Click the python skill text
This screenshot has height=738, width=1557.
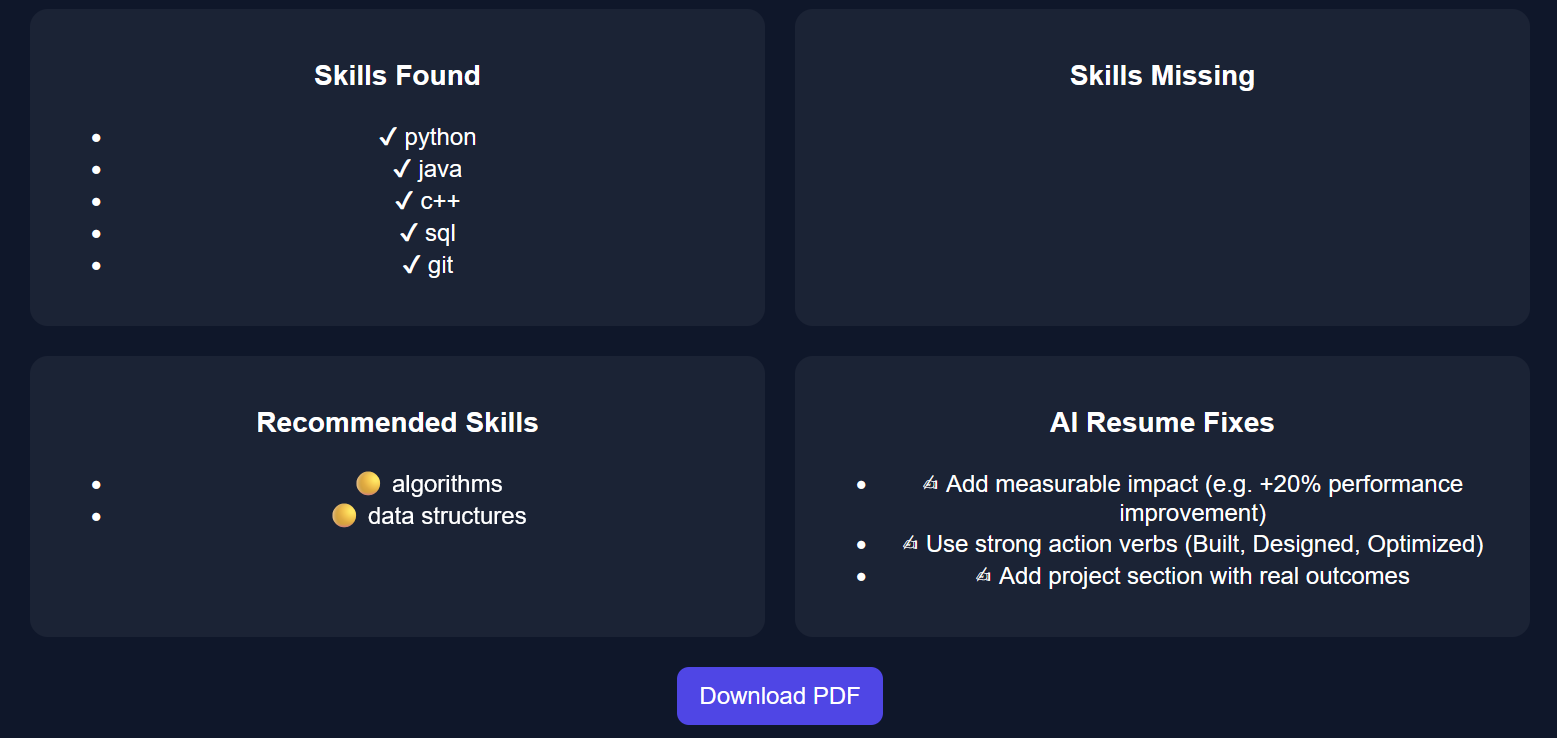[x=440, y=137]
